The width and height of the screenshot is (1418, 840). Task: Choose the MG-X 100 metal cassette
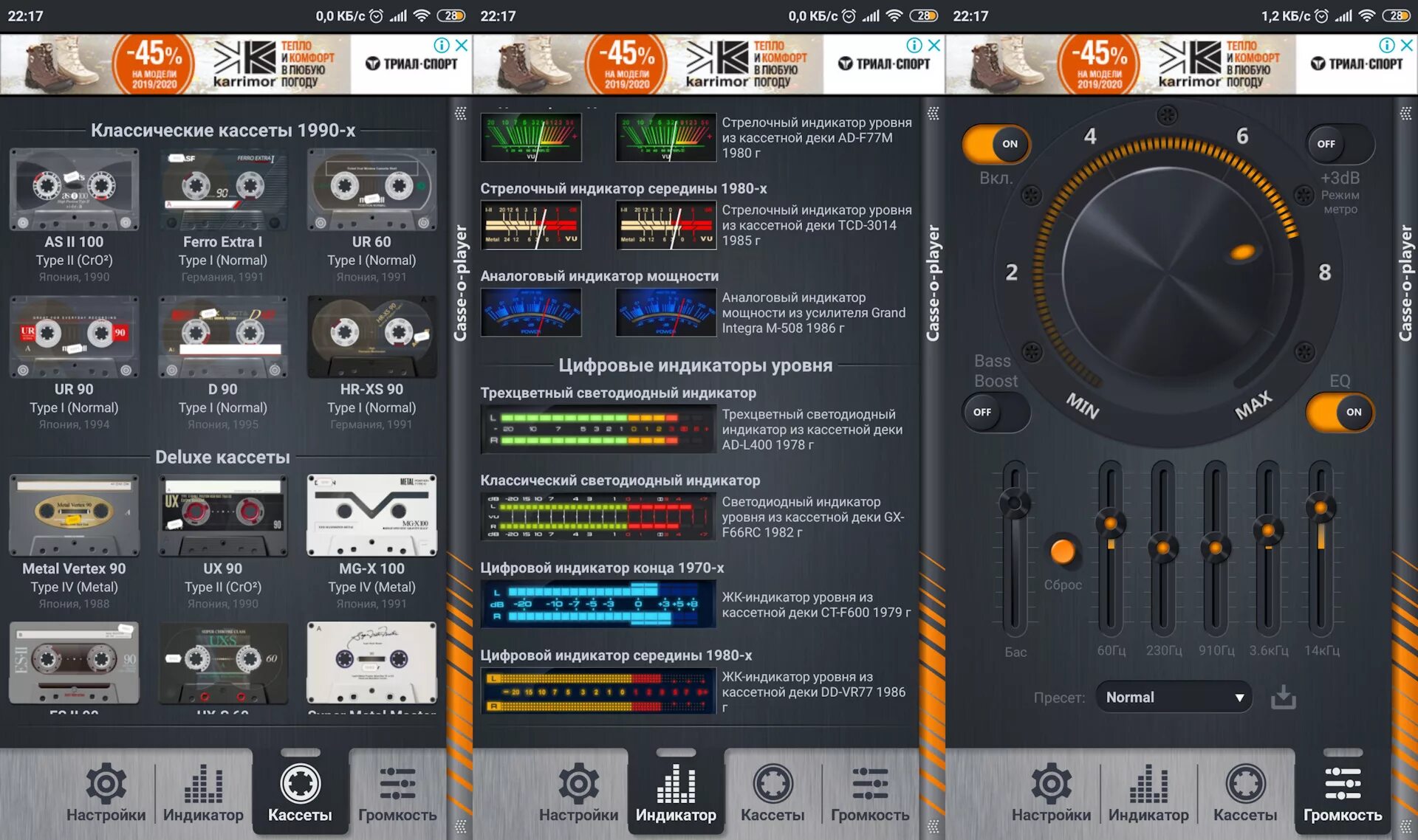[371, 515]
